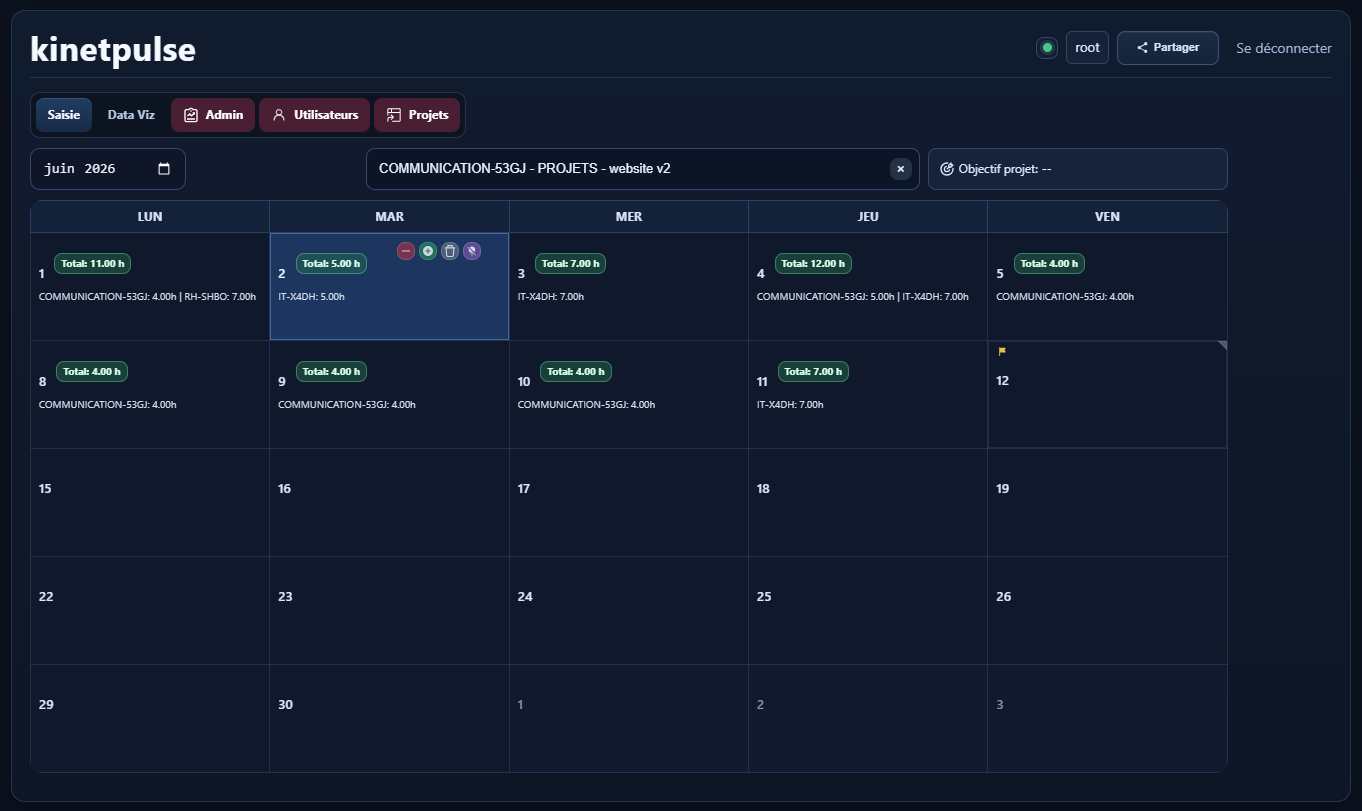Select the day 30 calendar cell
1362x811 pixels.
tap(389, 719)
